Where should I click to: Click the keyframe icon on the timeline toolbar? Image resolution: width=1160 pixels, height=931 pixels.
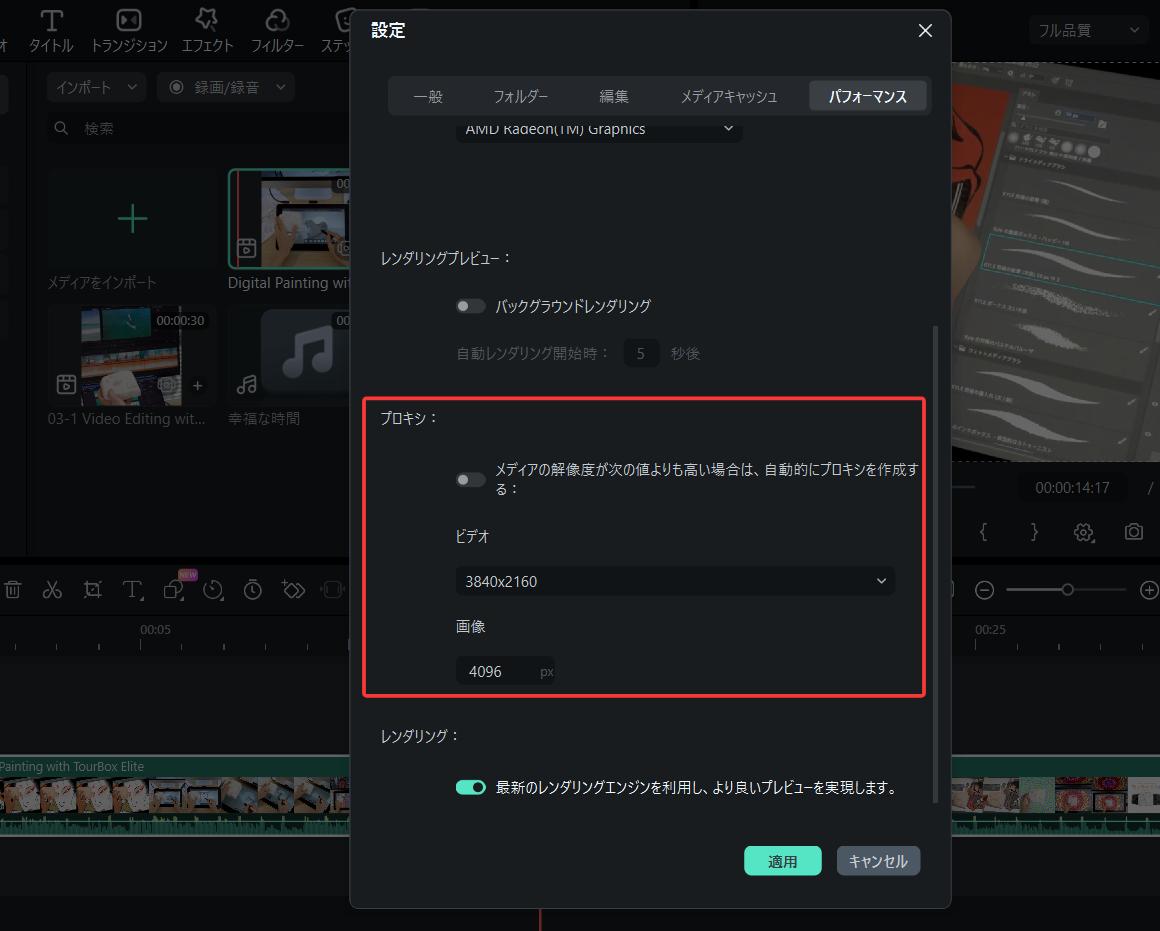coord(293,589)
